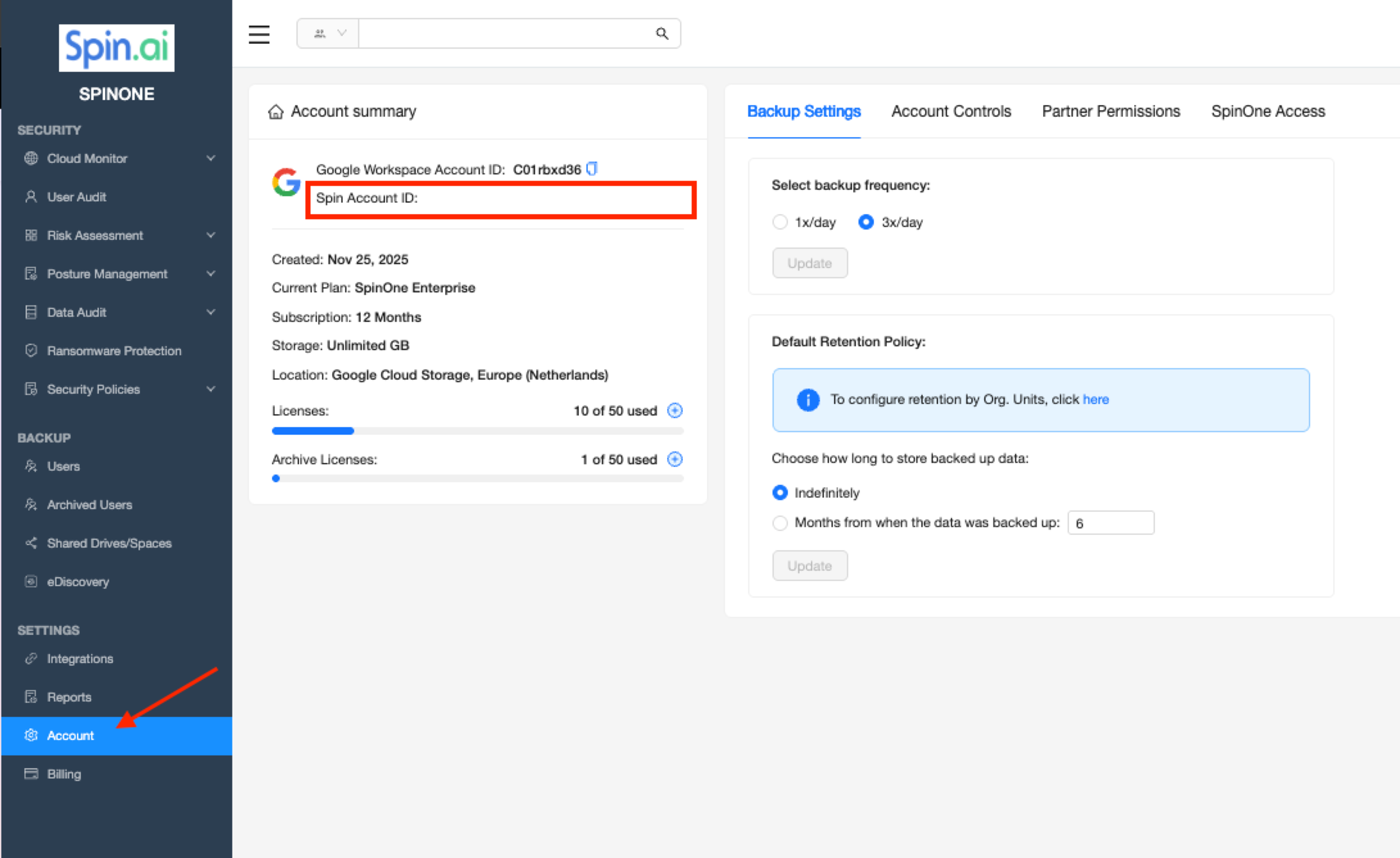Click the Data Audit icon

click(x=31, y=312)
